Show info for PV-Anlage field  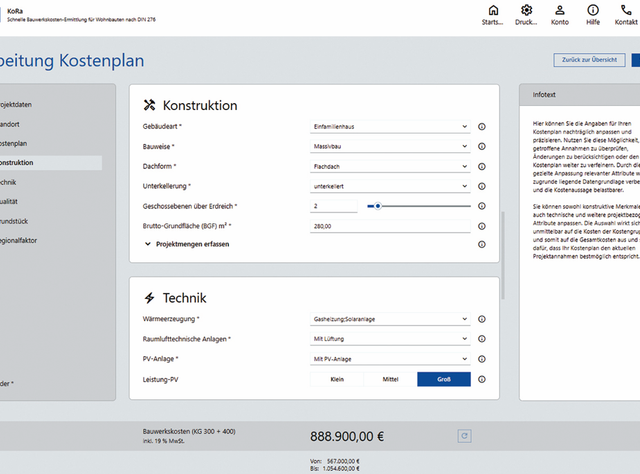482,359
